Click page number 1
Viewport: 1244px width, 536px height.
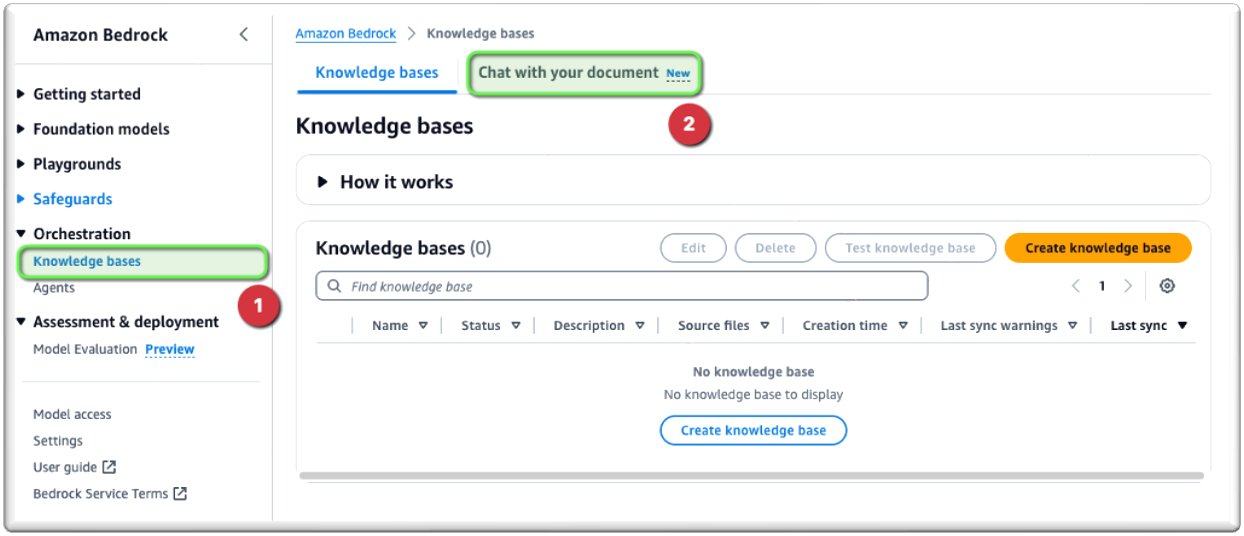coord(1102,286)
